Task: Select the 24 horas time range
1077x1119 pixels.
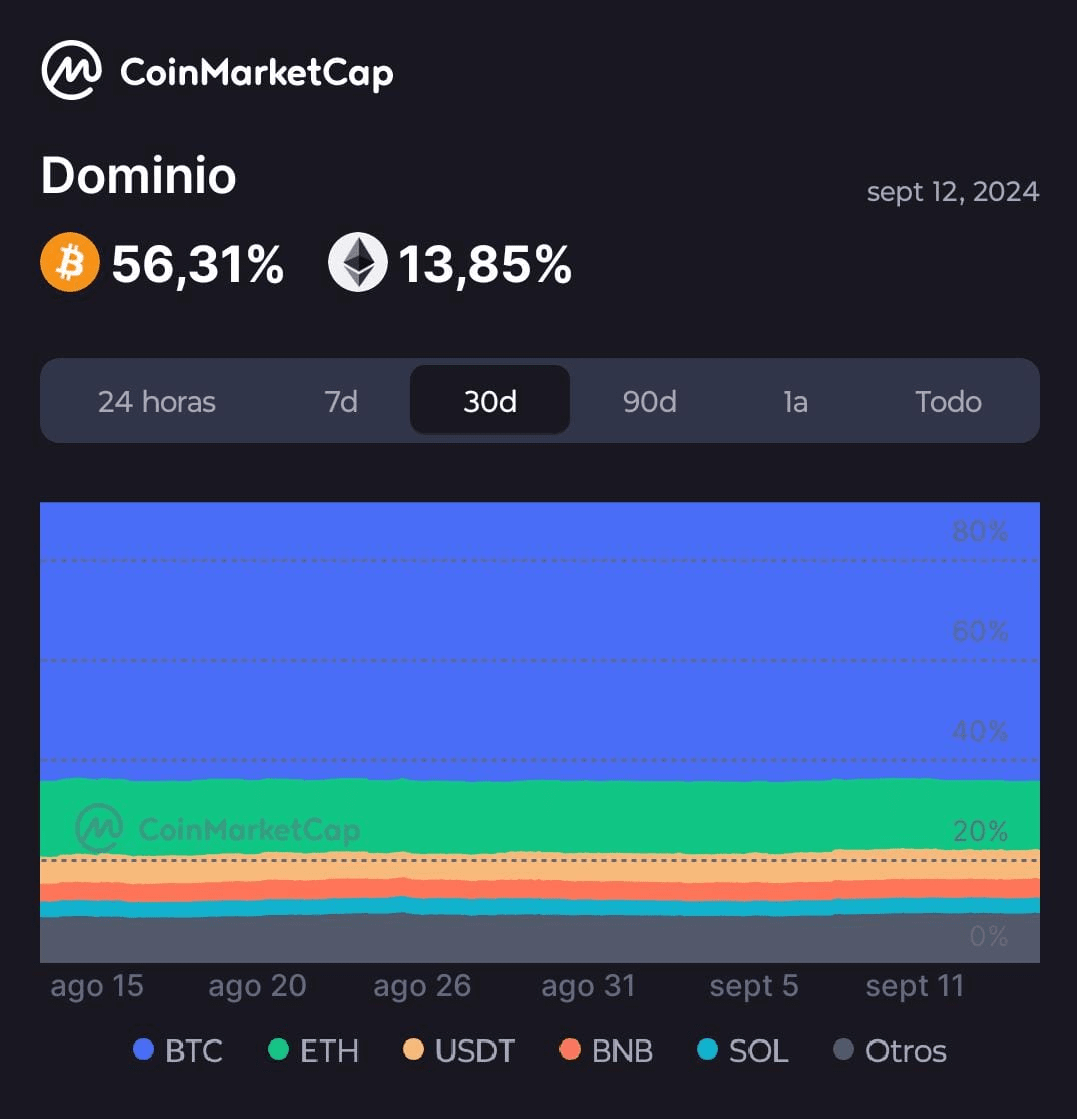Action: pyautogui.click(x=157, y=402)
